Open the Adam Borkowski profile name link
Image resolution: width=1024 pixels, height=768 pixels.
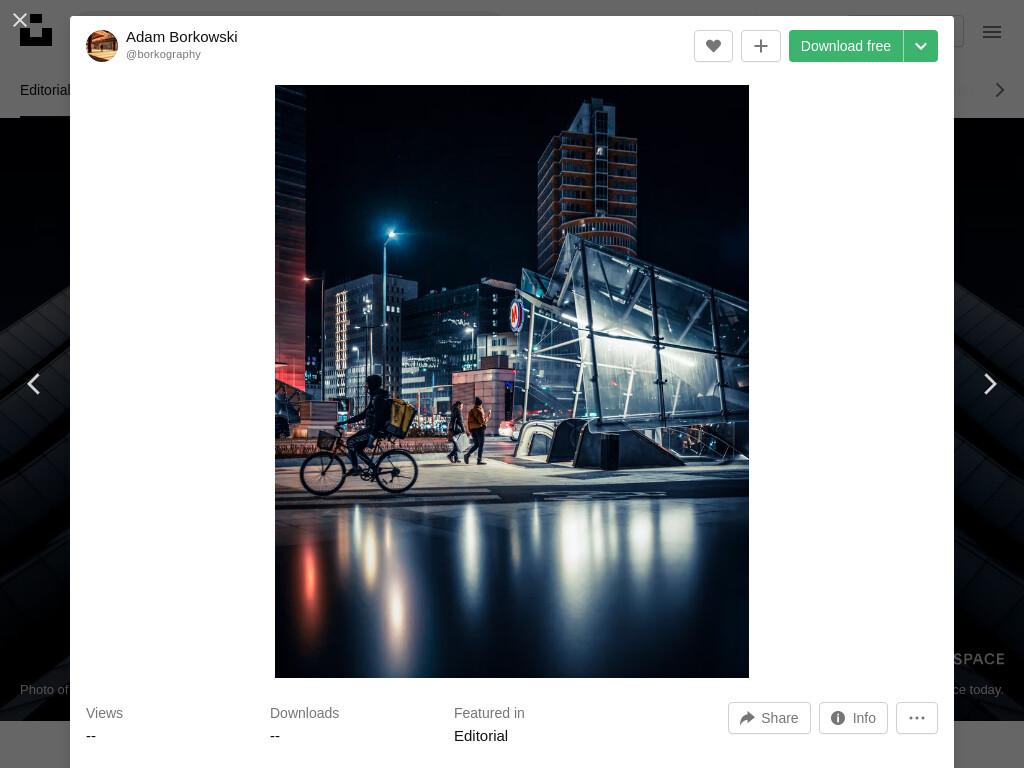click(x=182, y=37)
